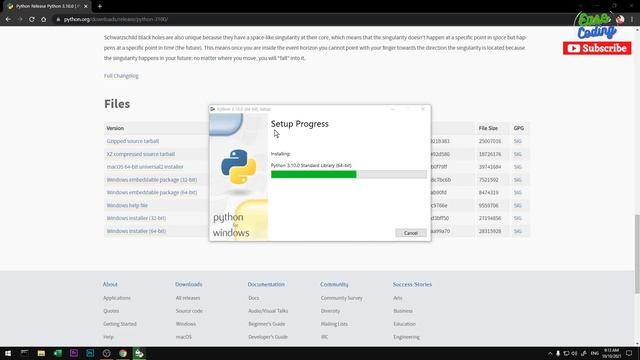This screenshot has width=640, height=360.
Task: Reload the python.org page
Action: [x=32, y=19]
